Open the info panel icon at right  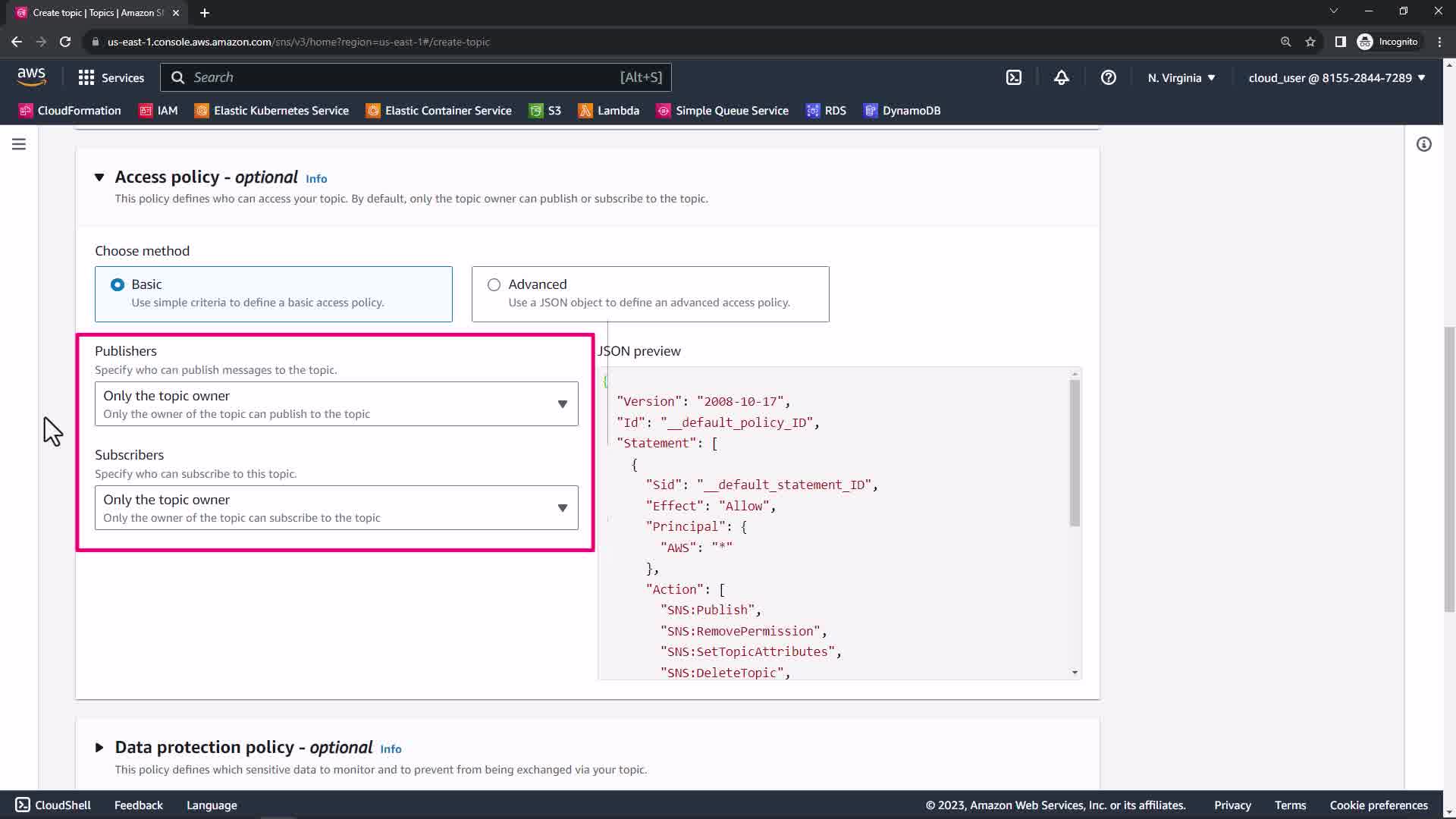[x=1423, y=144]
